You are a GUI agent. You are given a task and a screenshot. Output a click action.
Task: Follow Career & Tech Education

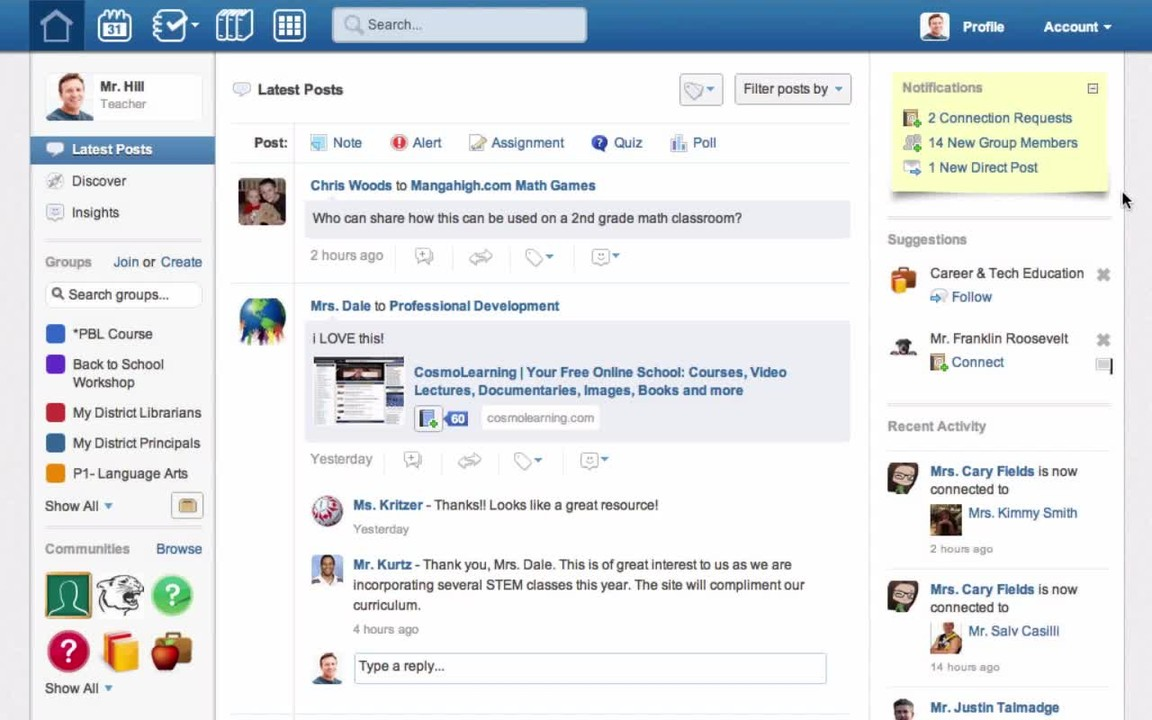[971, 297]
